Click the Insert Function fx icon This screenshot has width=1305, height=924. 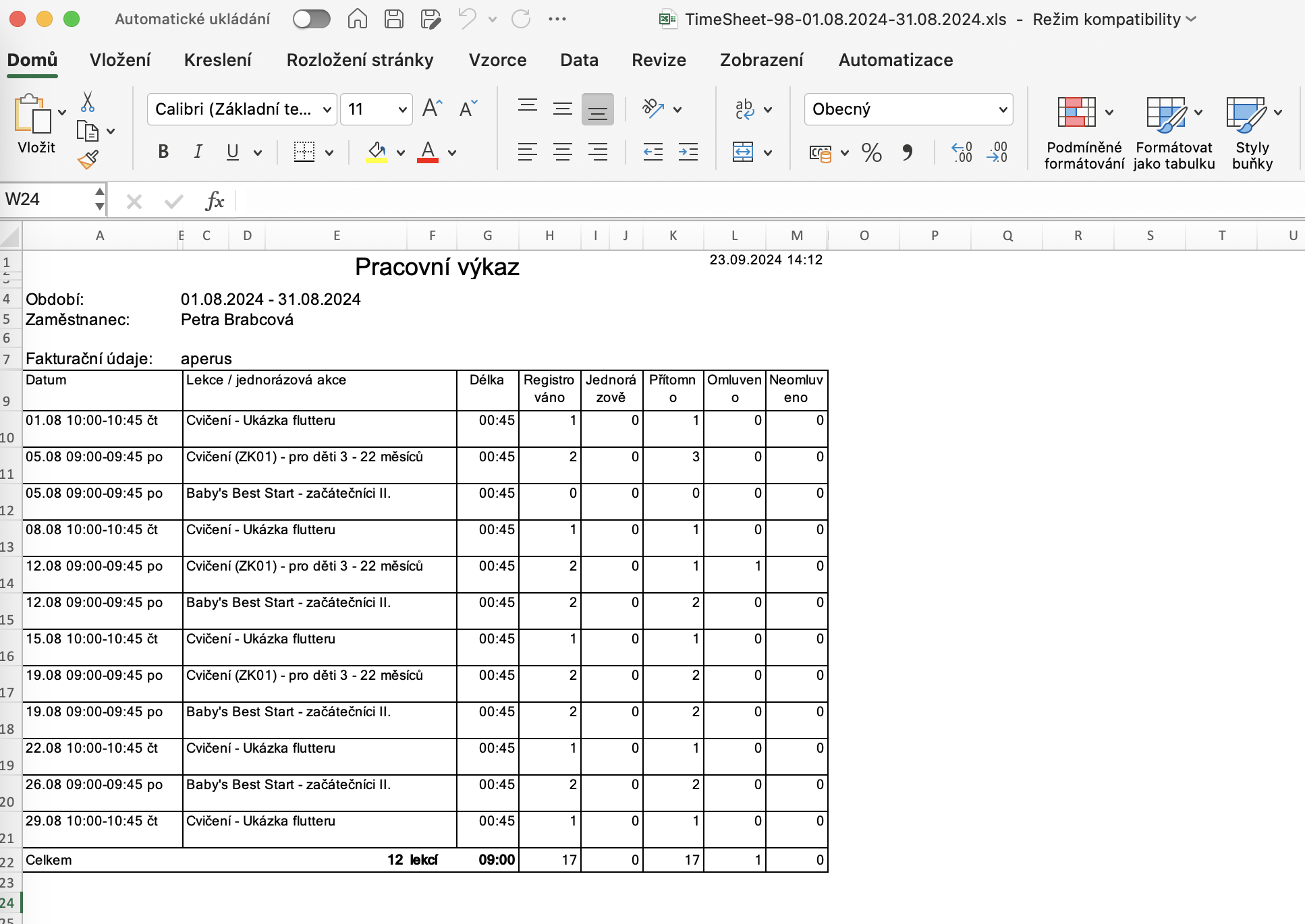[x=215, y=200]
